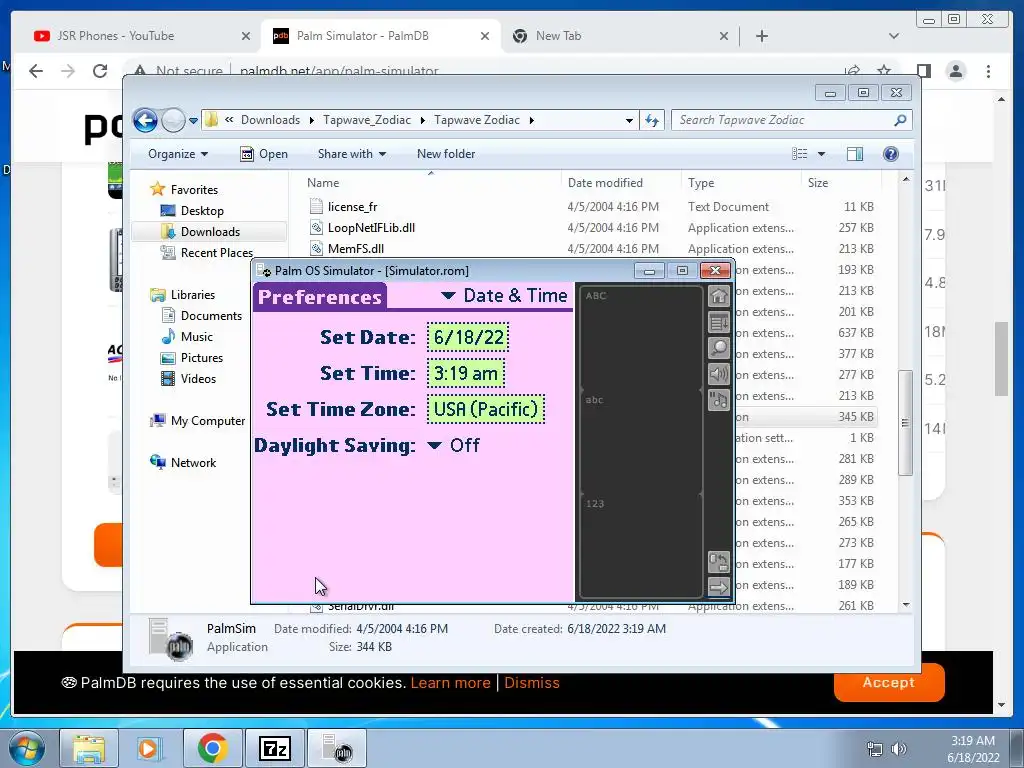Open a new Chrome tab with plus button
This screenshot has height=768, width=1024.
pos(761,37)
